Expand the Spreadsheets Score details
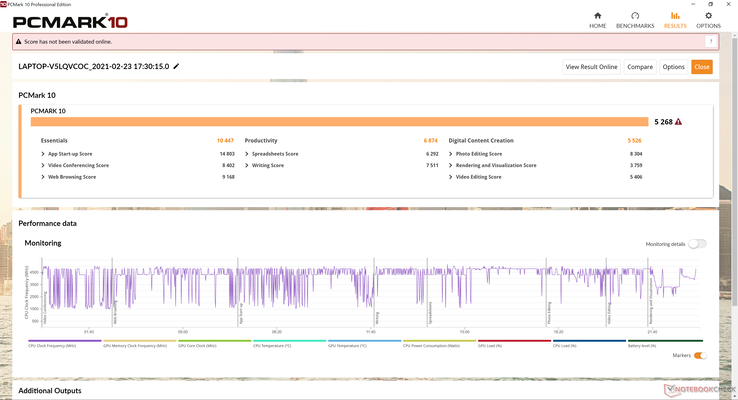The width and height of the screenshot is (738, 400). (249, 153)
